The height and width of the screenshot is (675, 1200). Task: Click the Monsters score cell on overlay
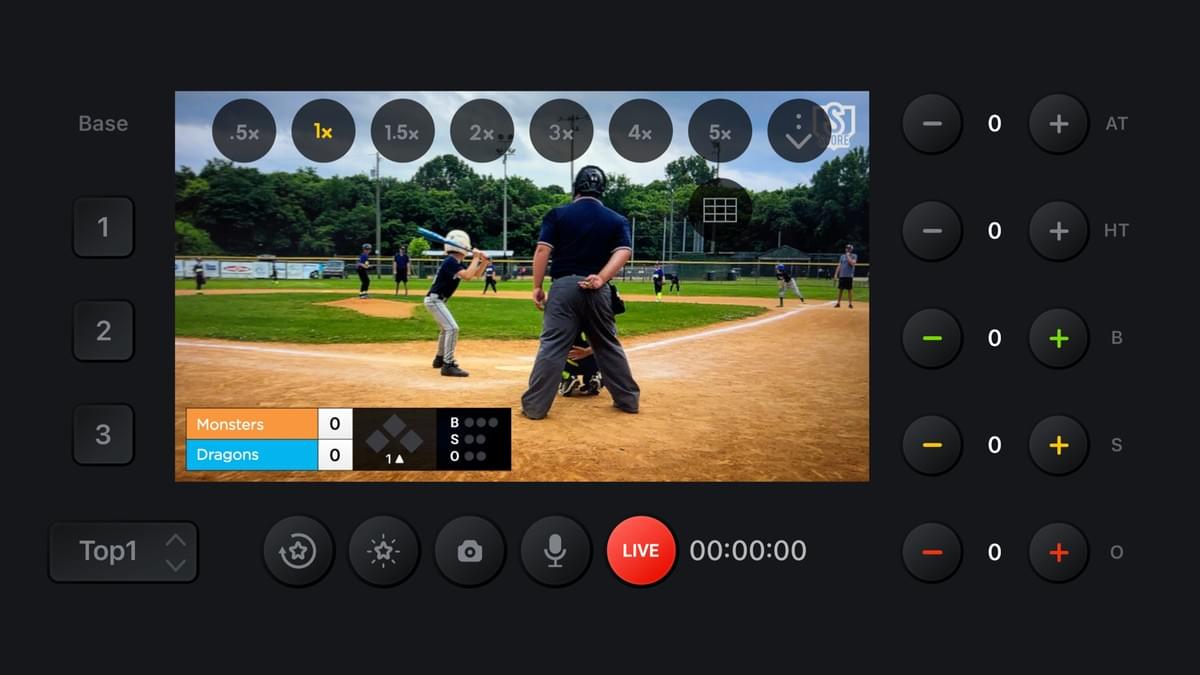click(x=335, y=424)
